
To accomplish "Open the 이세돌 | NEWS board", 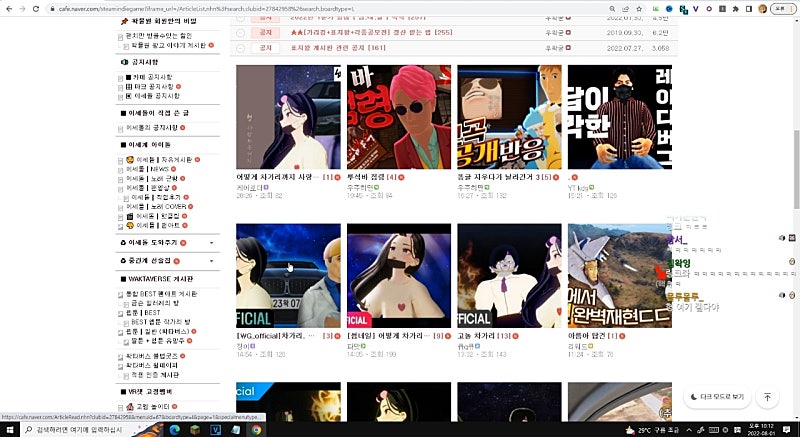I will tap(147, 169).
